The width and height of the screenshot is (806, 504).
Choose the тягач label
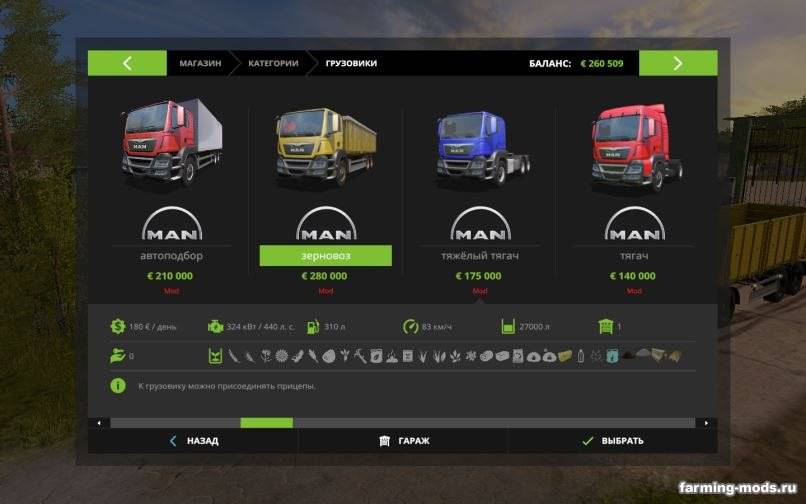click(x=634, y=256)
